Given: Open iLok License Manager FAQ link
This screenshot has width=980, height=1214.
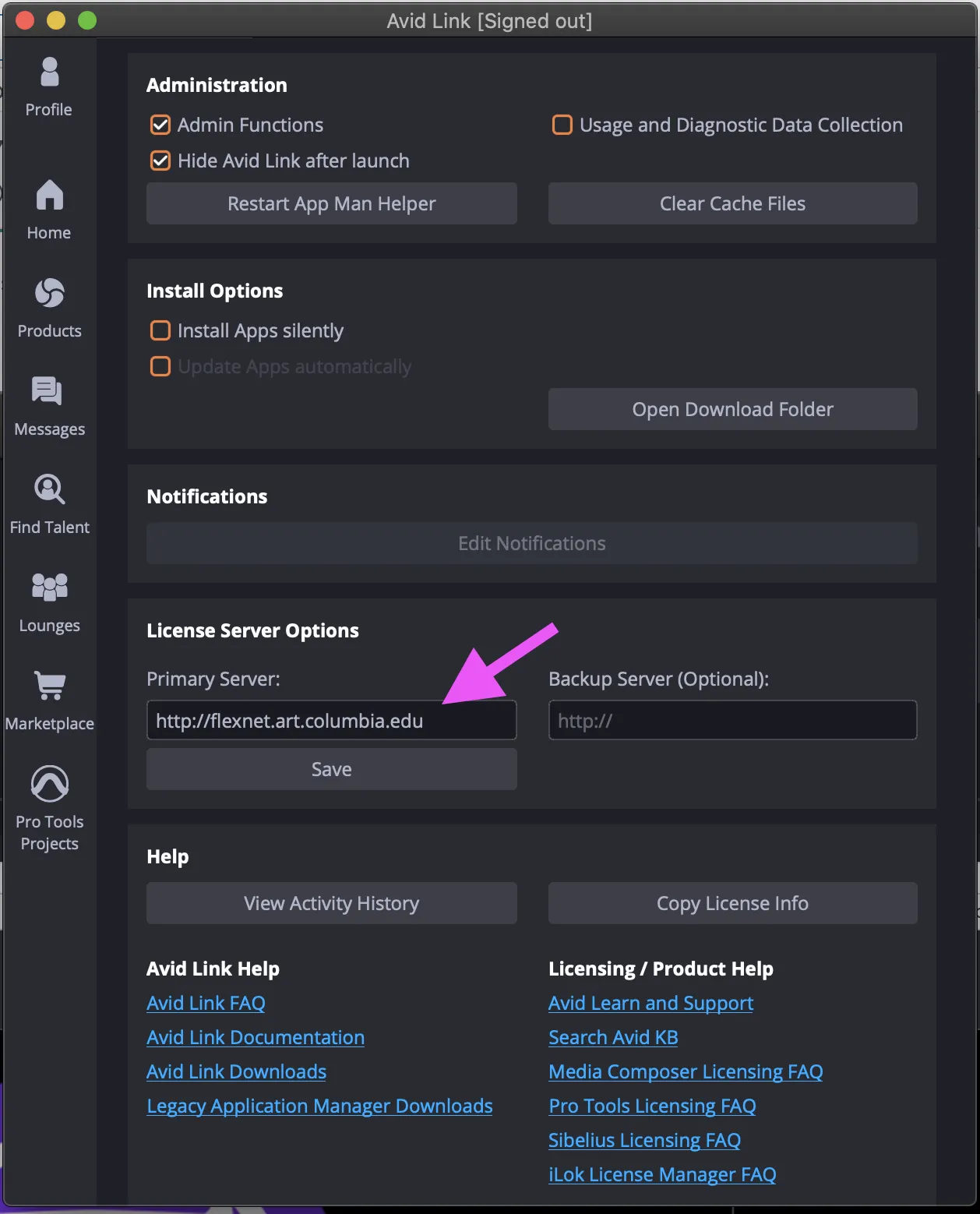Looking at the screenshot, I should click(x=662, y=1174).
